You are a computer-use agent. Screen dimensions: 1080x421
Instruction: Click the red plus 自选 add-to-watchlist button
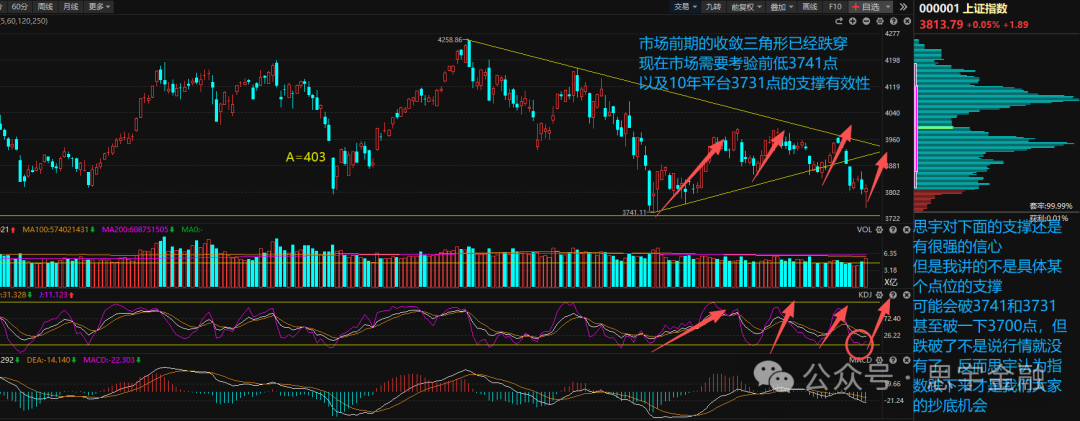click(x=865, y=7)
